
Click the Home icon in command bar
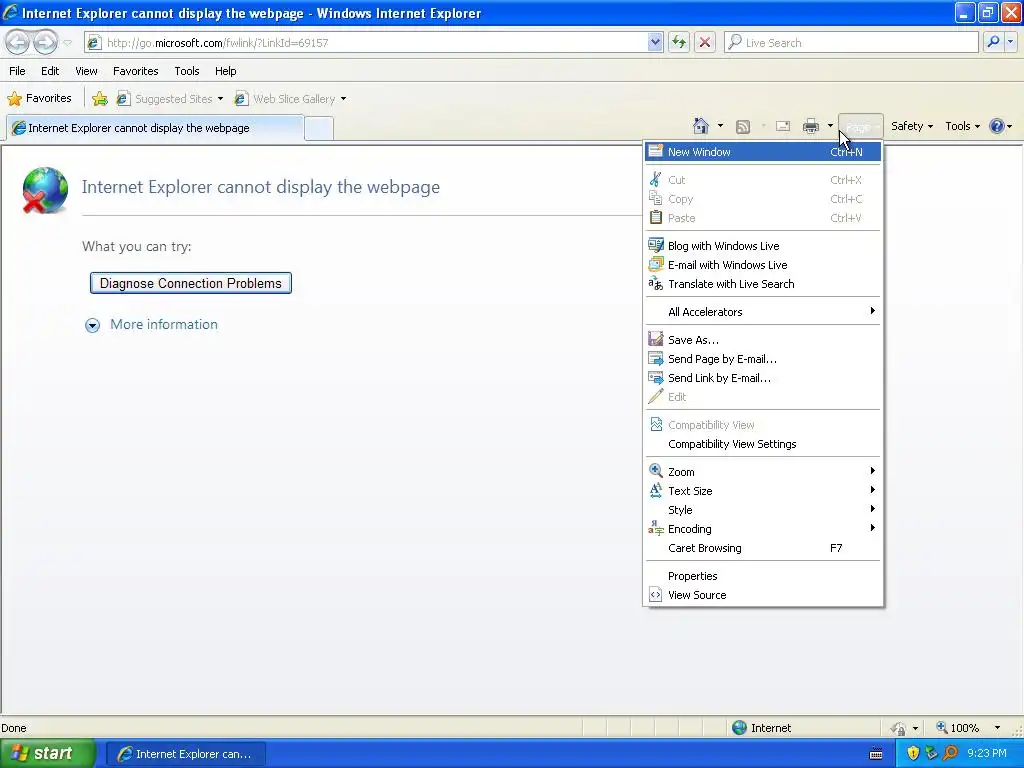701,126
